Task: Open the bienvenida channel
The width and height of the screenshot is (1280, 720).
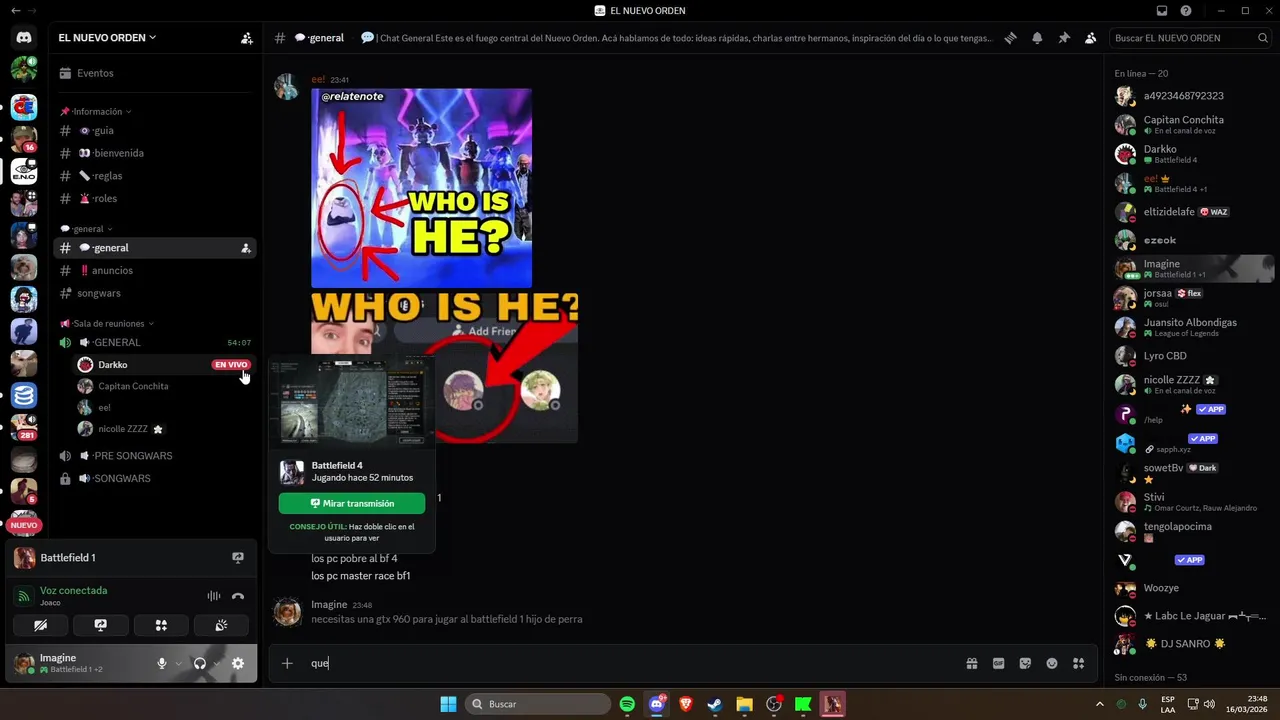Action: 155,153
